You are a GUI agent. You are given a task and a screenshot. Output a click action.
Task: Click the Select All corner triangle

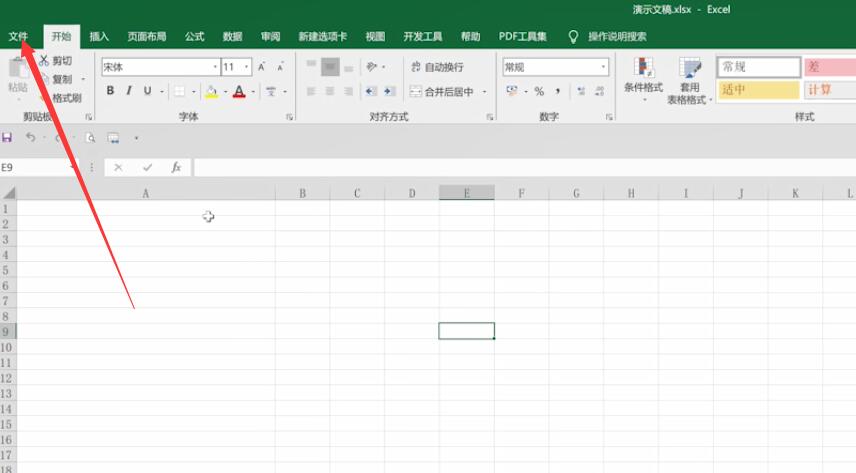click(x=9, y=192)
